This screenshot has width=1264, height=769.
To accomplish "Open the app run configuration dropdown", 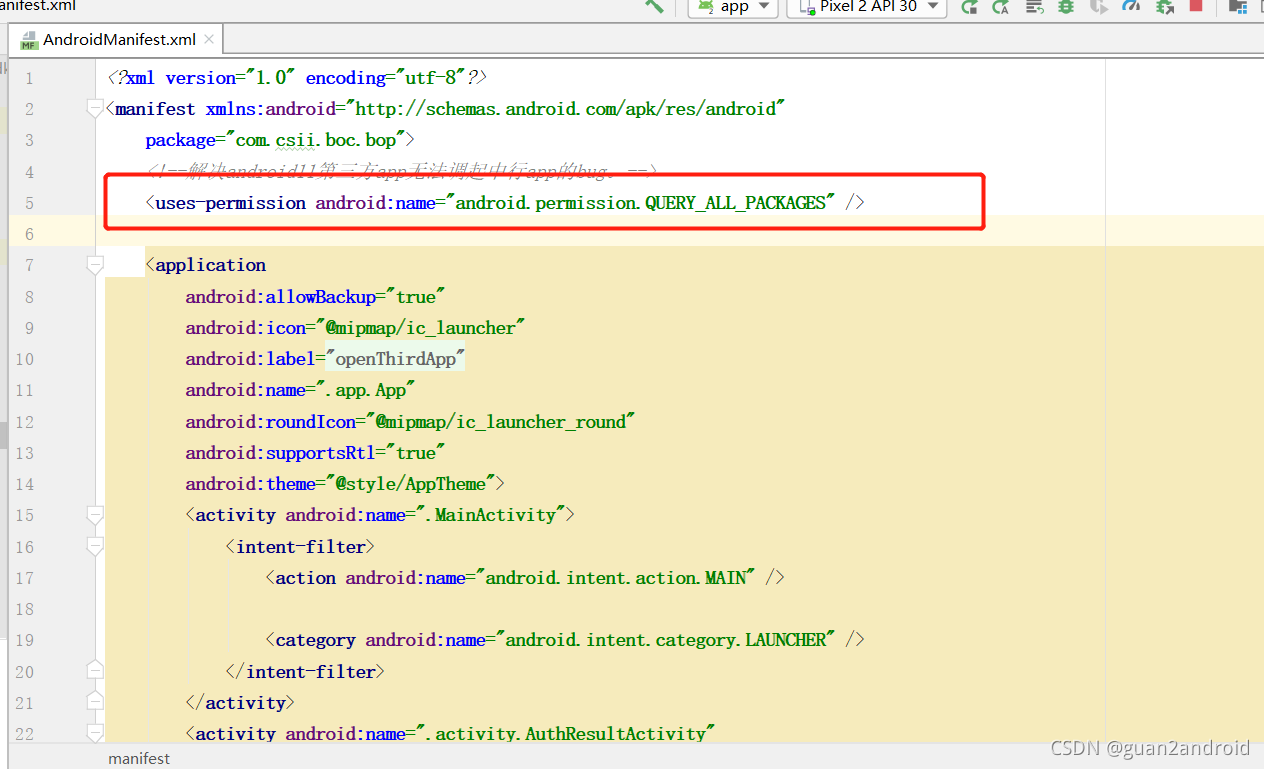I will [x=733, y=7].
